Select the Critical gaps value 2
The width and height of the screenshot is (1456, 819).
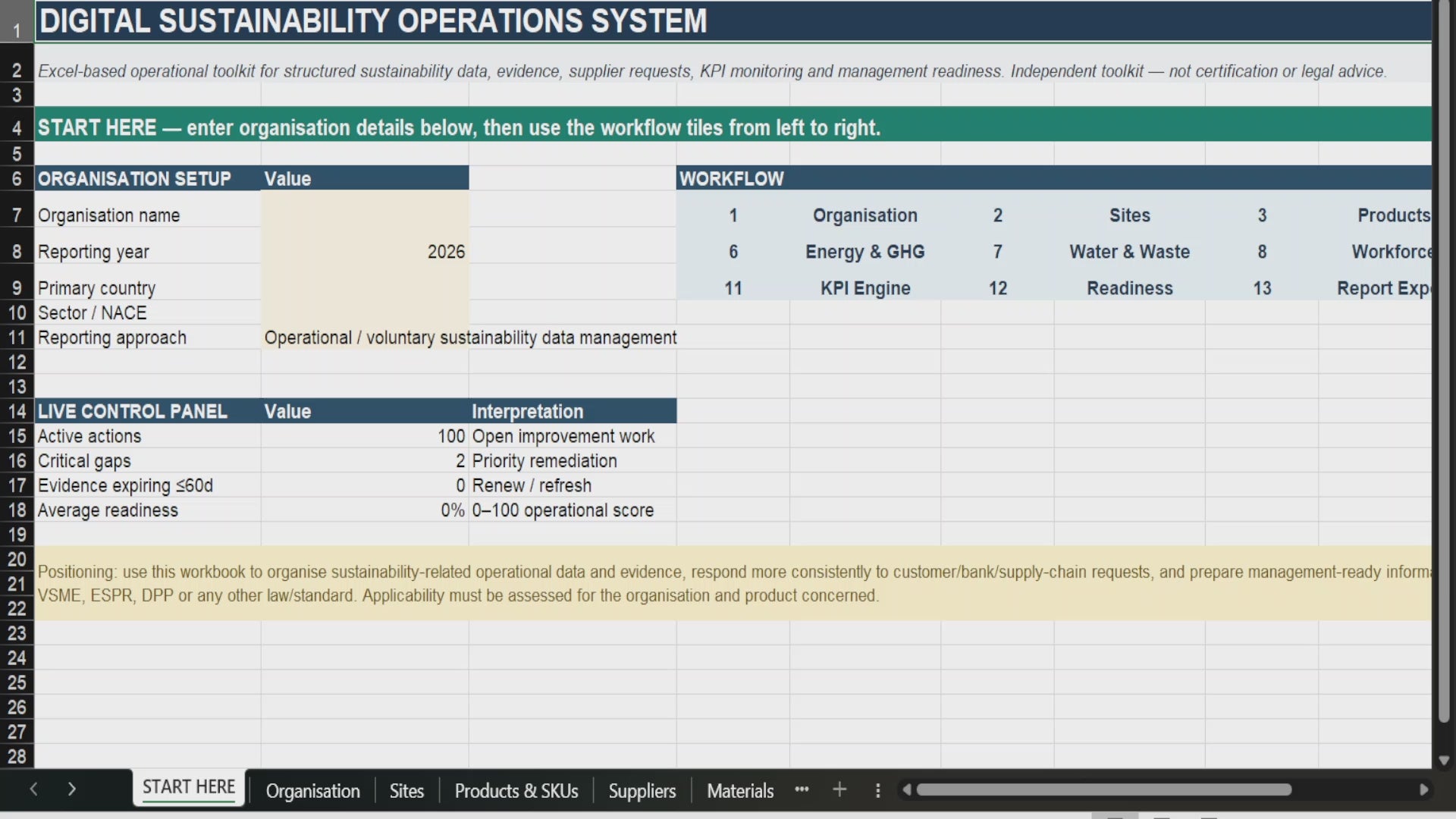(365, 461)
